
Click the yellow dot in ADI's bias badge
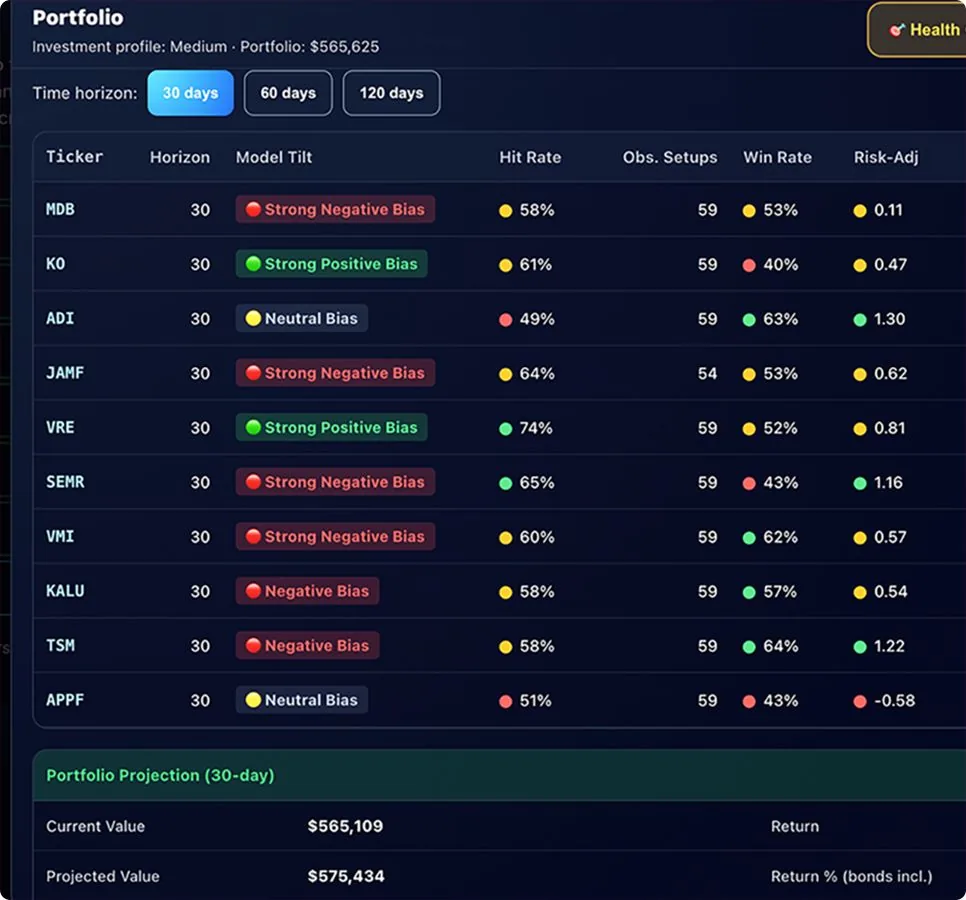[x=253, y=318]
